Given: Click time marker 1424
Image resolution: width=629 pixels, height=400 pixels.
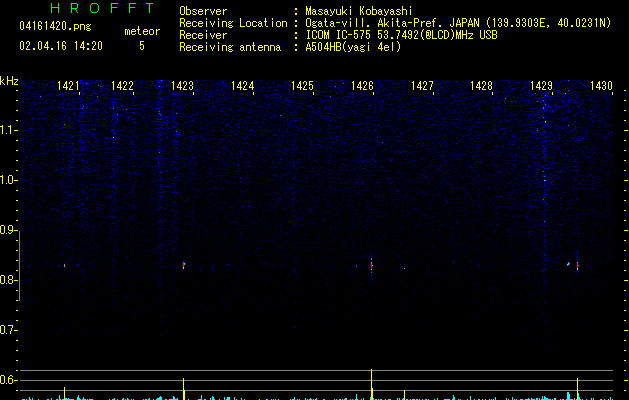Looking at the screenshot, I should (242, 86).
